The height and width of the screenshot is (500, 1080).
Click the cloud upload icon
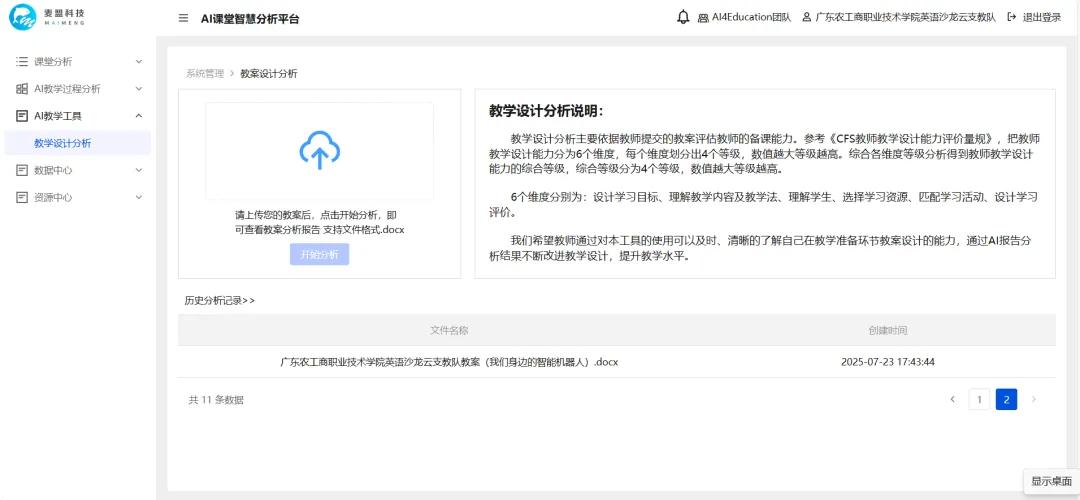pos(319,150)
